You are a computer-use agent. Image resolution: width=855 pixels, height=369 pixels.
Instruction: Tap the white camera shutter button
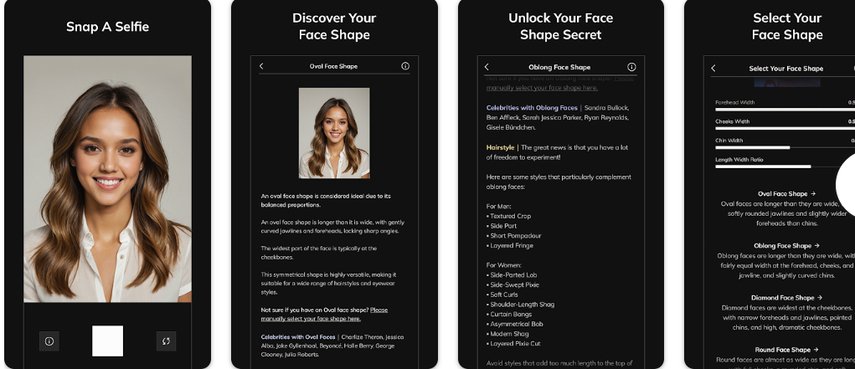tap(107, 341)
